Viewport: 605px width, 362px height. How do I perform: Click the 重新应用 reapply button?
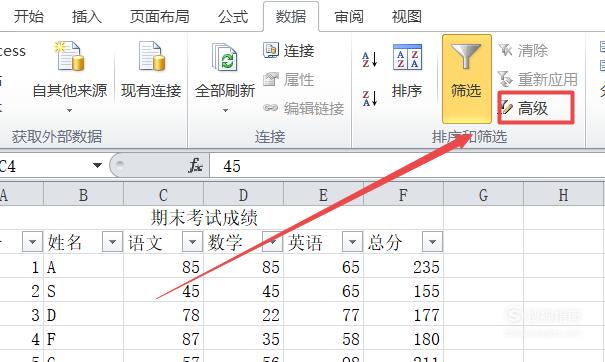[537, 80]
